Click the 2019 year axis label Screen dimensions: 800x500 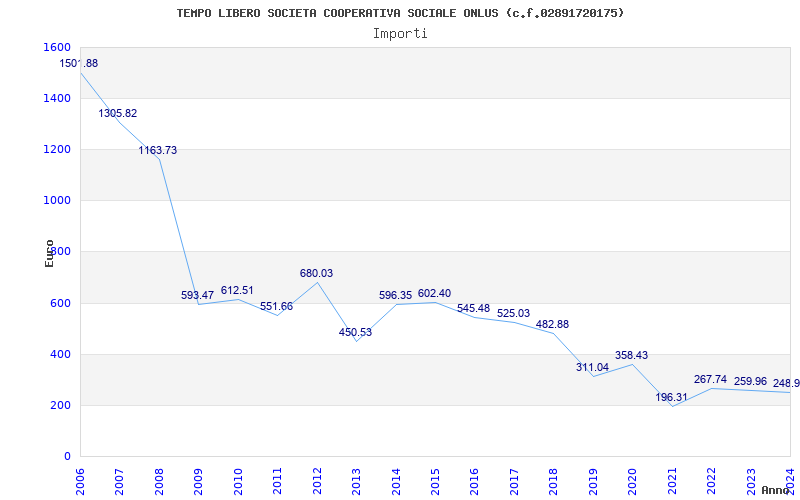tap(593, 483)
